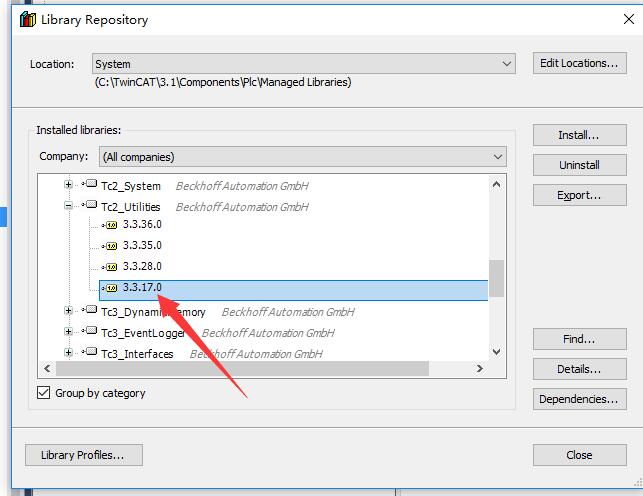Select version 3.3.35.0 of Tc2_Utilities
Image resolution: width=643 pixels, height=496 pixels.
click(x=142, y=245)
